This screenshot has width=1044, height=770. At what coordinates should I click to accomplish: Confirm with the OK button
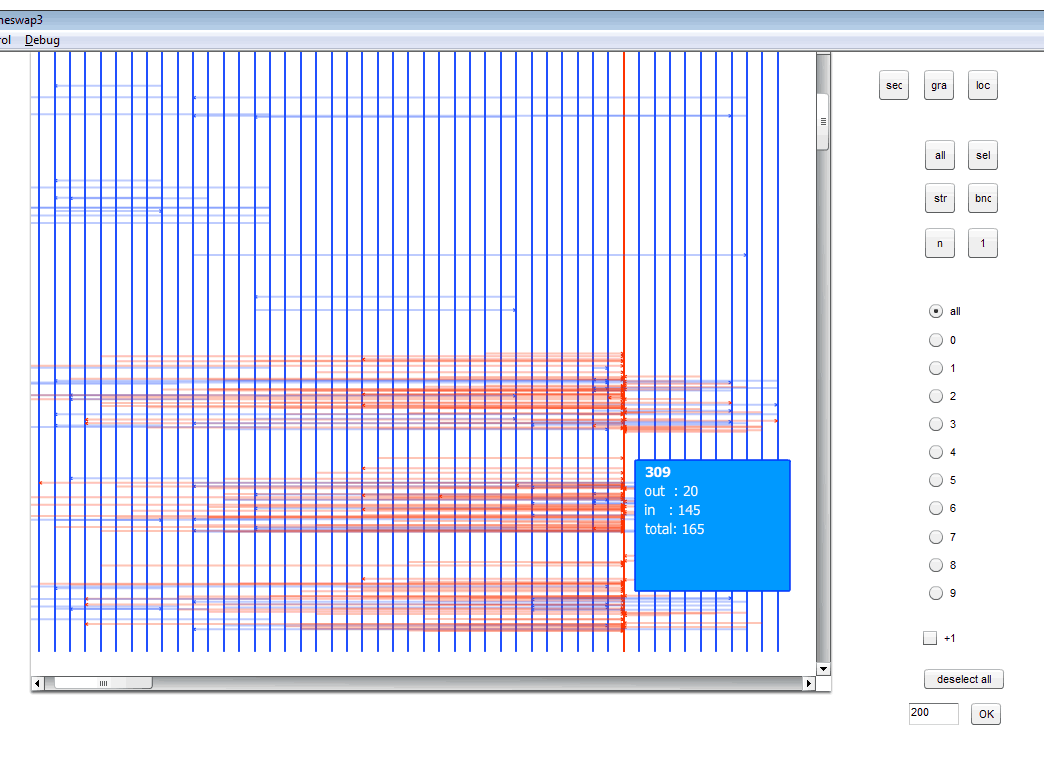(x=986, y=714)
